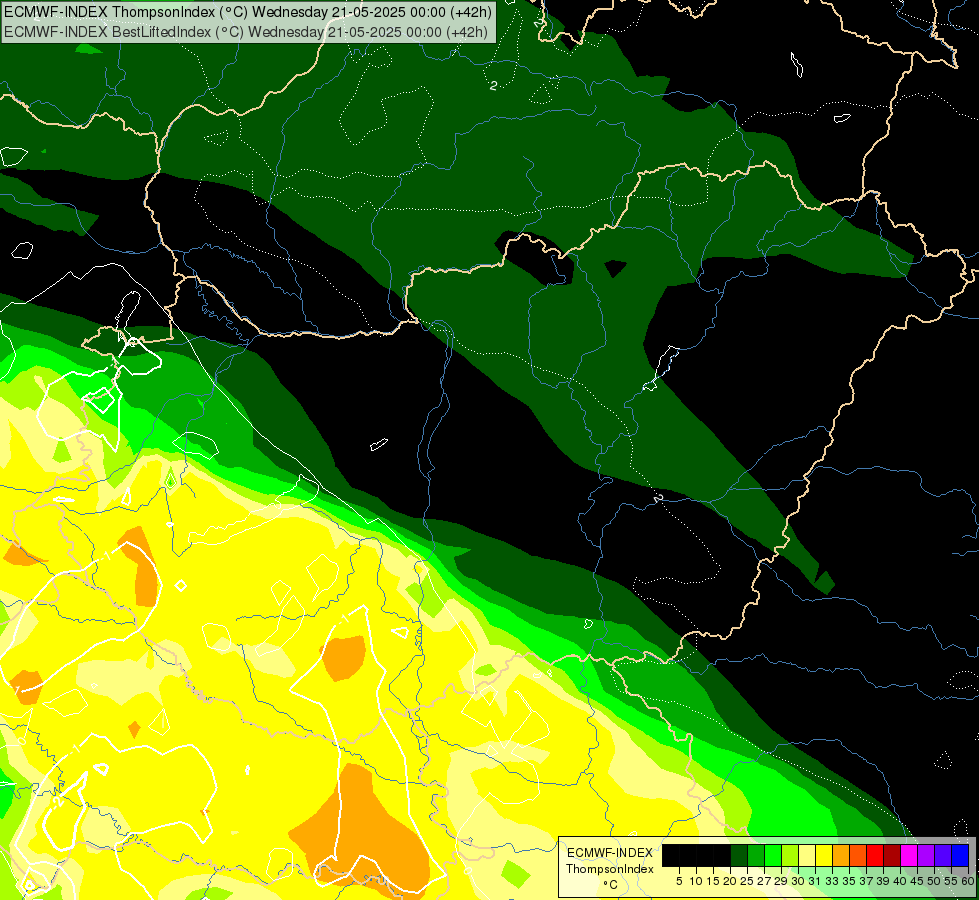979x900 pixels.
Task: Select the lime 29–30 legend swatch
Action: (x=790, y=855)
